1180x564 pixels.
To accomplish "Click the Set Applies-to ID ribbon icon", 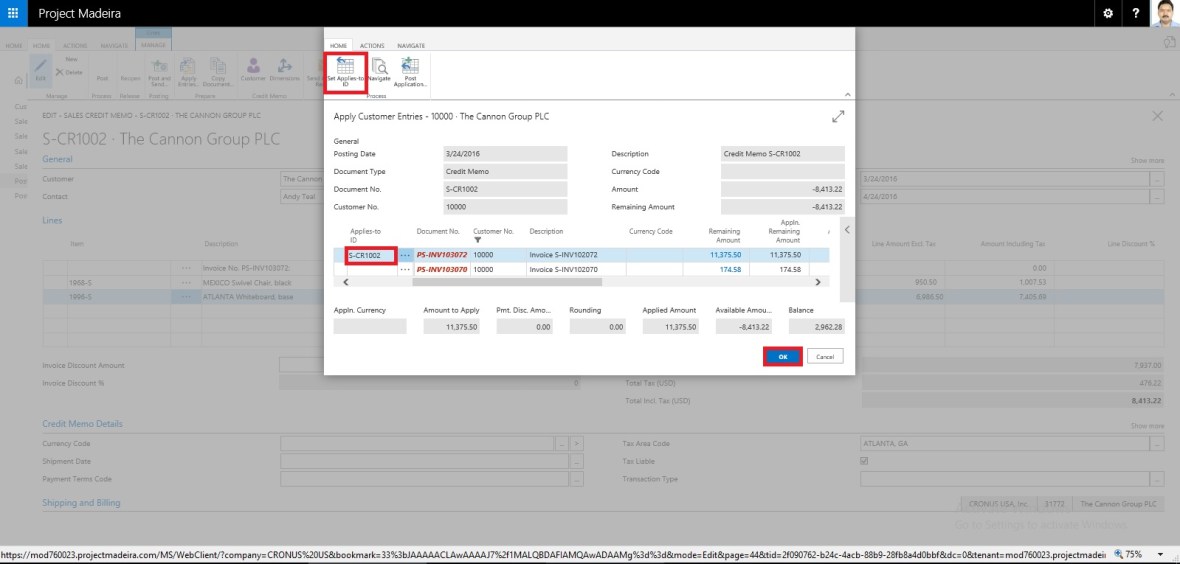I will (345, 72).
